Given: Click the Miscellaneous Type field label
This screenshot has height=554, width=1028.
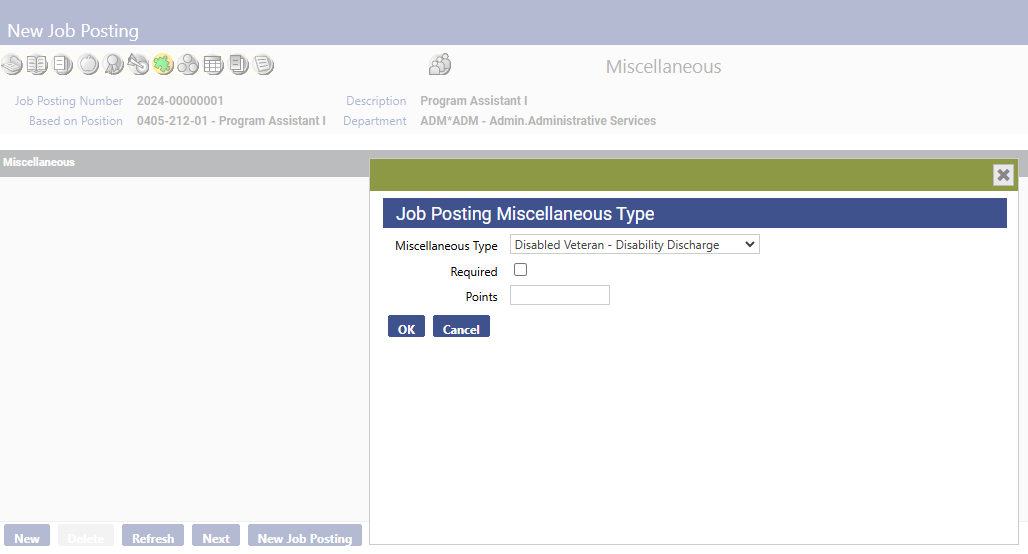Looking at the screenshot, I should (446, 246).
